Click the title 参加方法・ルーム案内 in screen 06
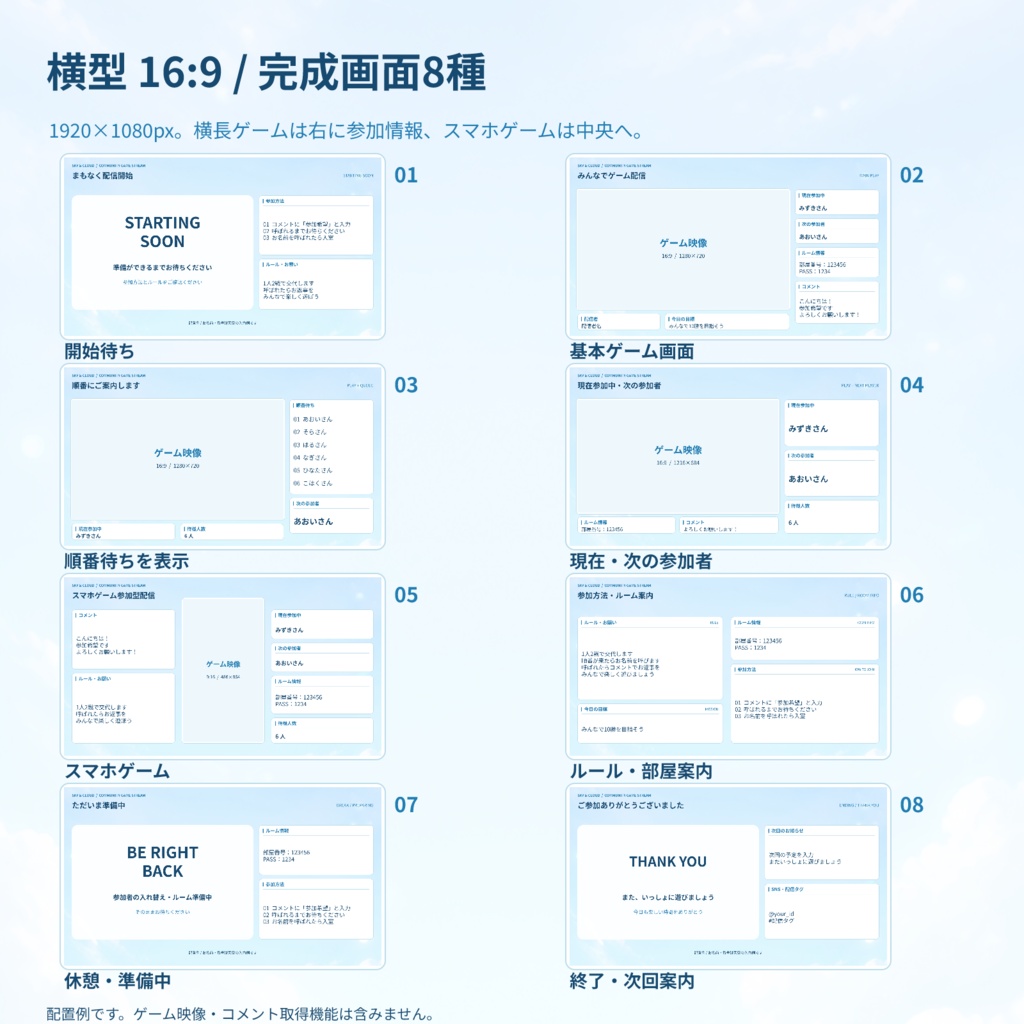 [615, 596]
